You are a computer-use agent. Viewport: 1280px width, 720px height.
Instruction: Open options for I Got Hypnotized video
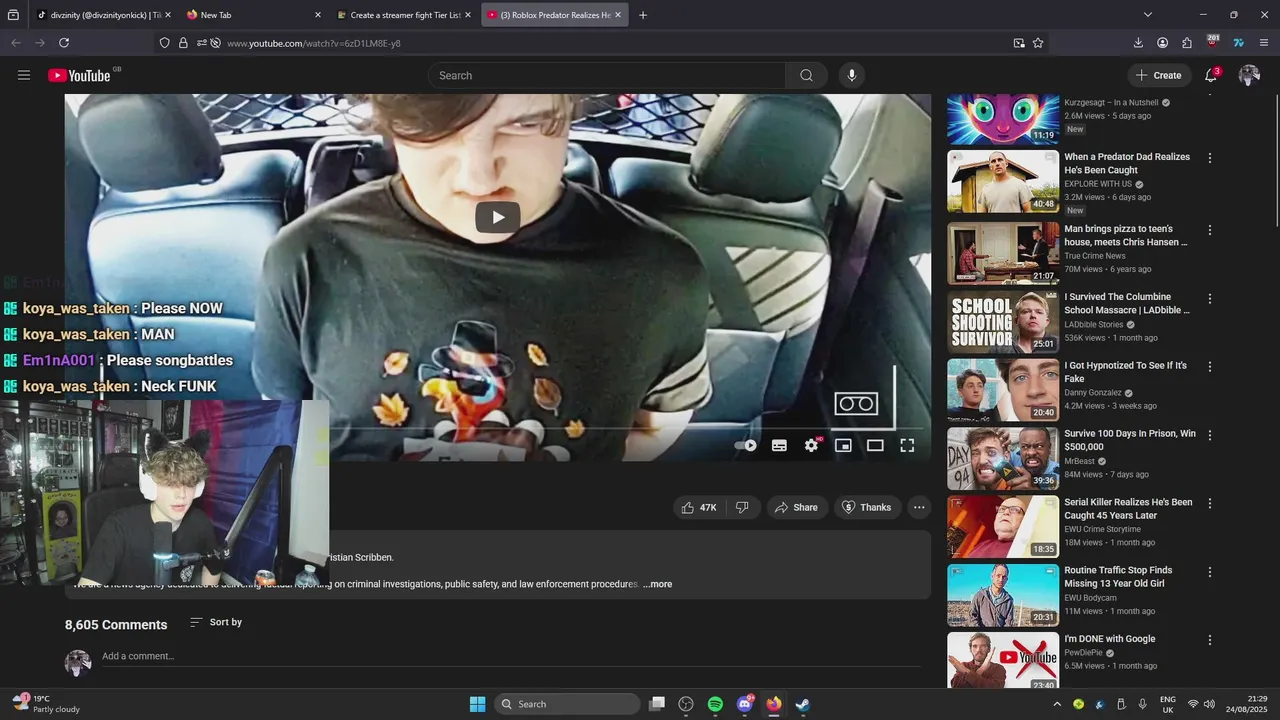click(x=1210, y=367)
